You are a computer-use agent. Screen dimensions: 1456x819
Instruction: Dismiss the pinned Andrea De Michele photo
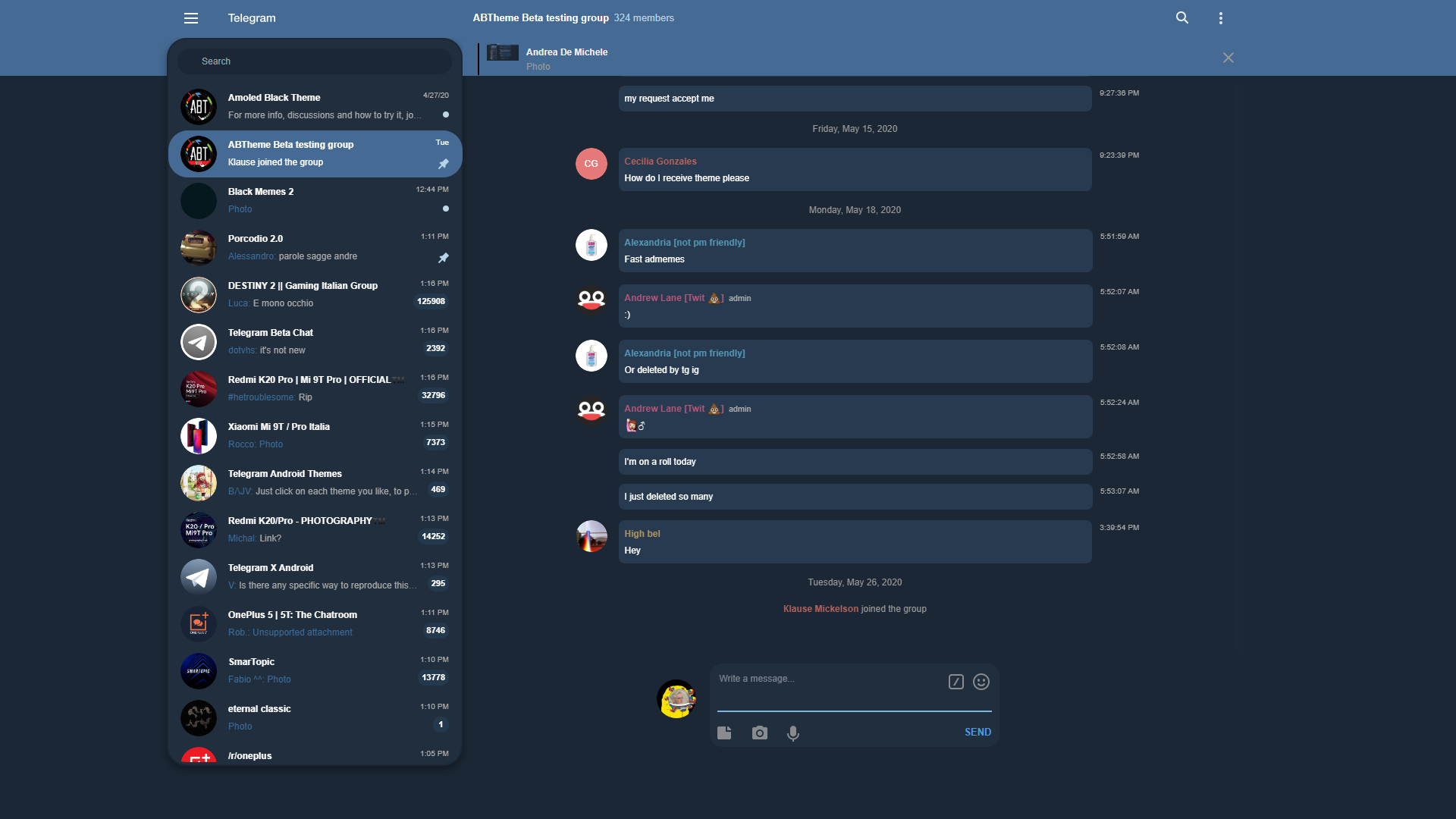point(1228,58)
